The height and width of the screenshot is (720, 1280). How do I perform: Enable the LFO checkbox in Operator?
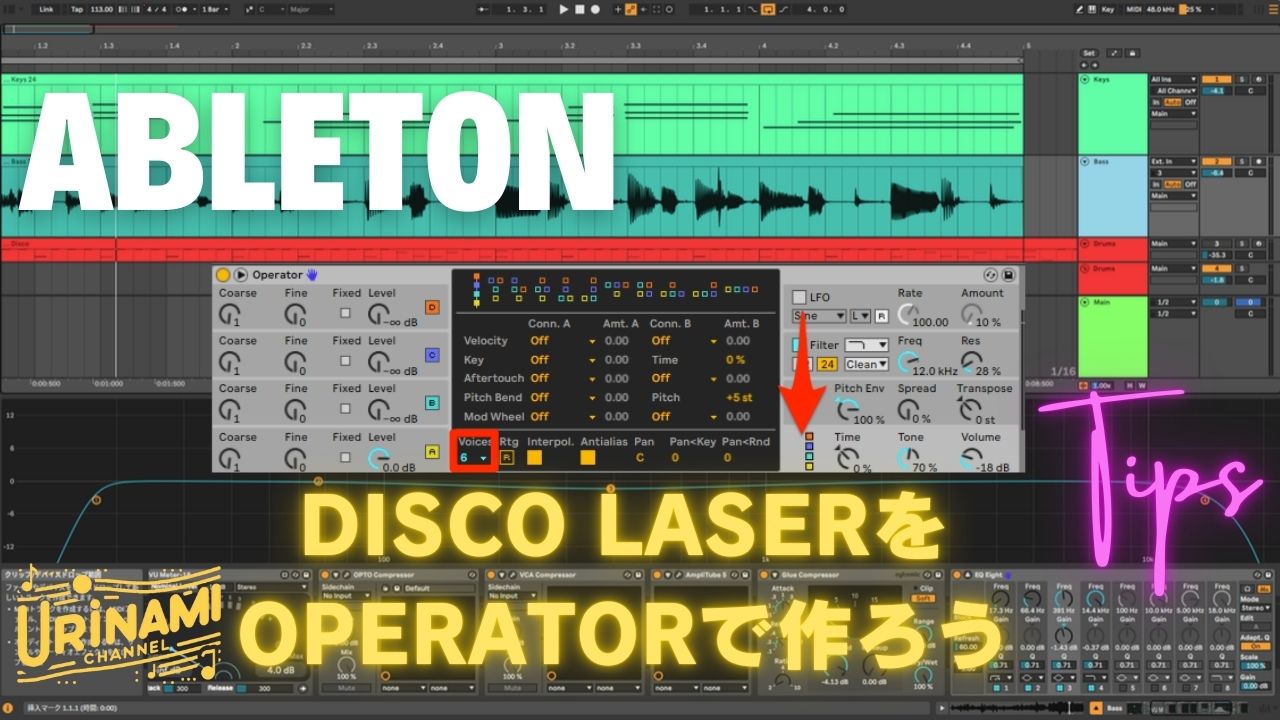point(799,297)
